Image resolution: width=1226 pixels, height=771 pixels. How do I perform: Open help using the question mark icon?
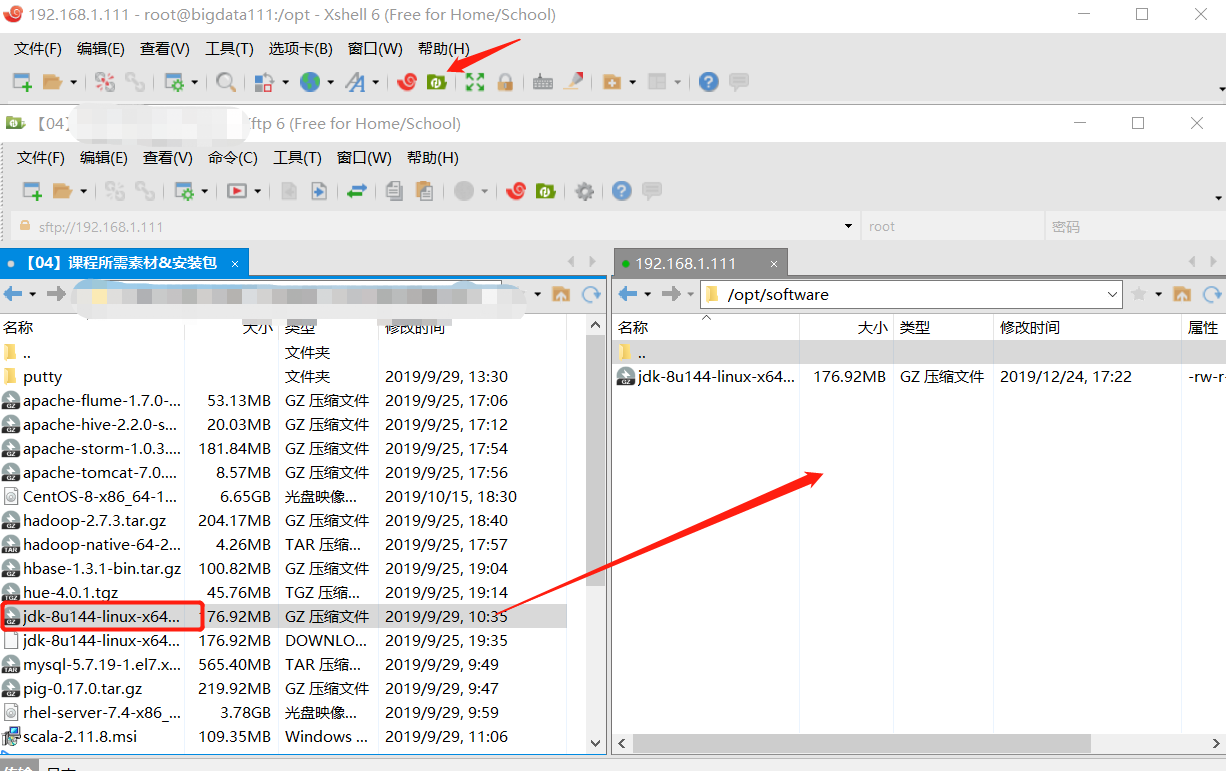(622, 191)
